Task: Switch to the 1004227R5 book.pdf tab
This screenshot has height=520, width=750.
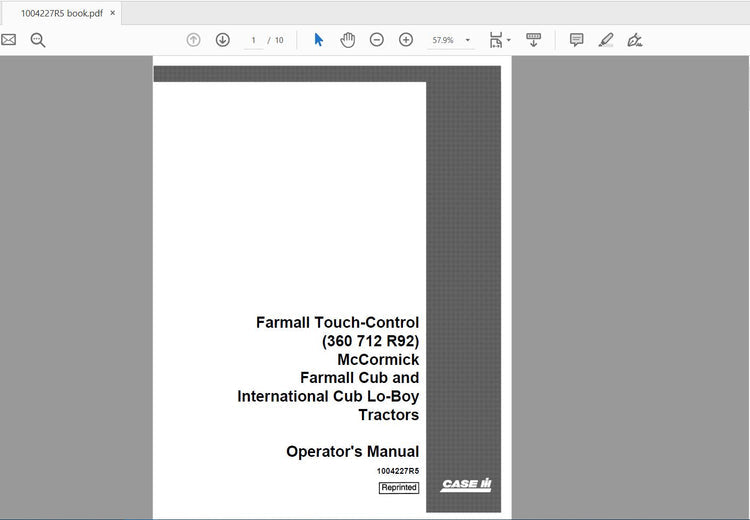Action: pyautogui.click(x=61, y=13)
